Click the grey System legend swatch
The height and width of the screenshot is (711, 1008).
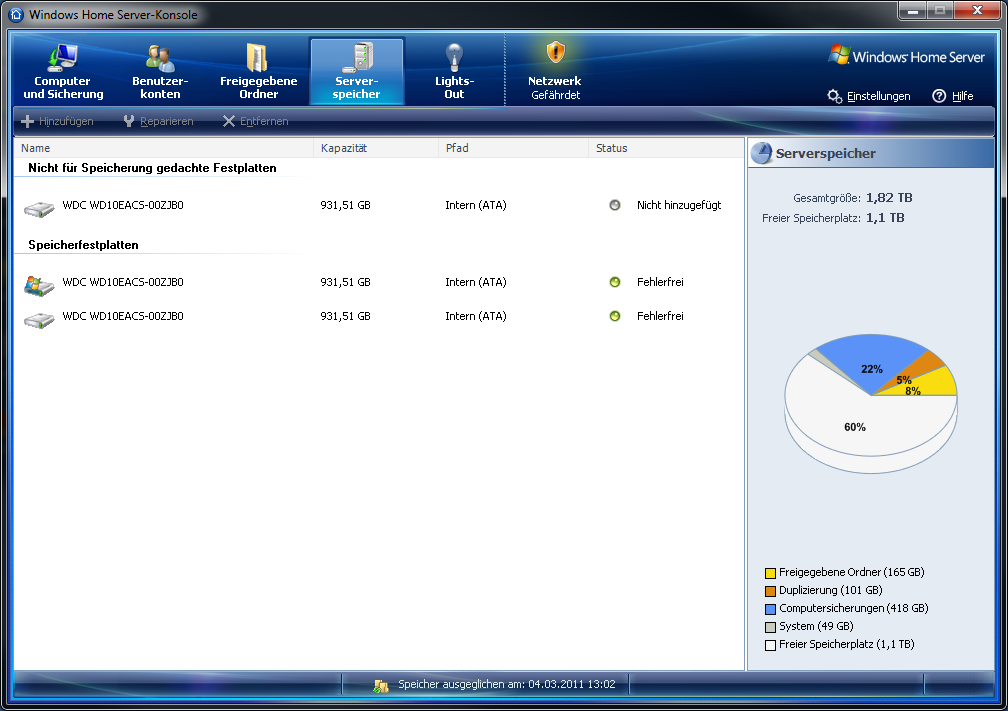tap(770, 627)
